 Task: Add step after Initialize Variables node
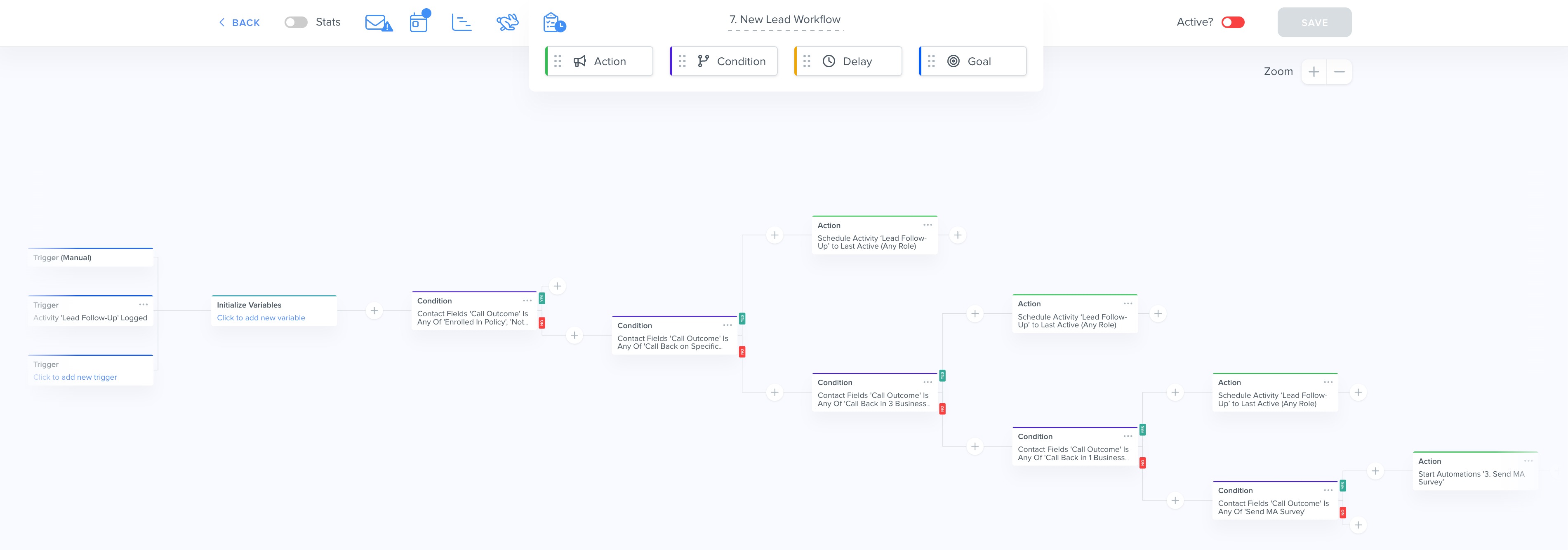tap(374, 311)
